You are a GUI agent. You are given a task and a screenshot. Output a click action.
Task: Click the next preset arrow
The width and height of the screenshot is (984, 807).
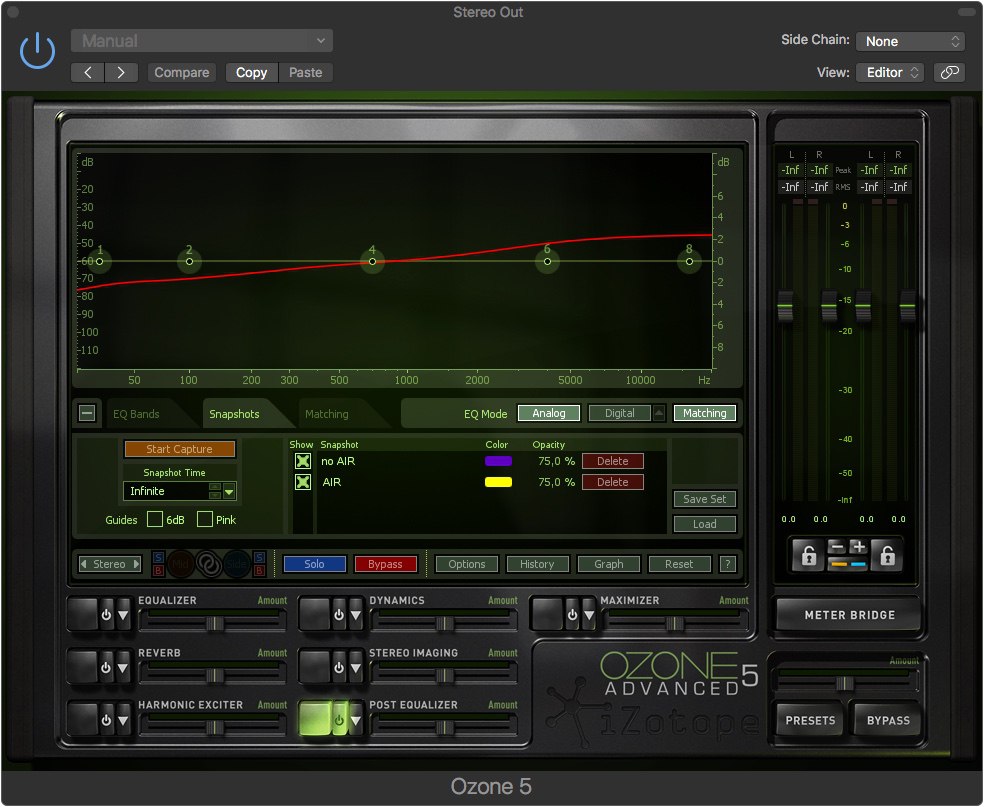pos(121,72)
